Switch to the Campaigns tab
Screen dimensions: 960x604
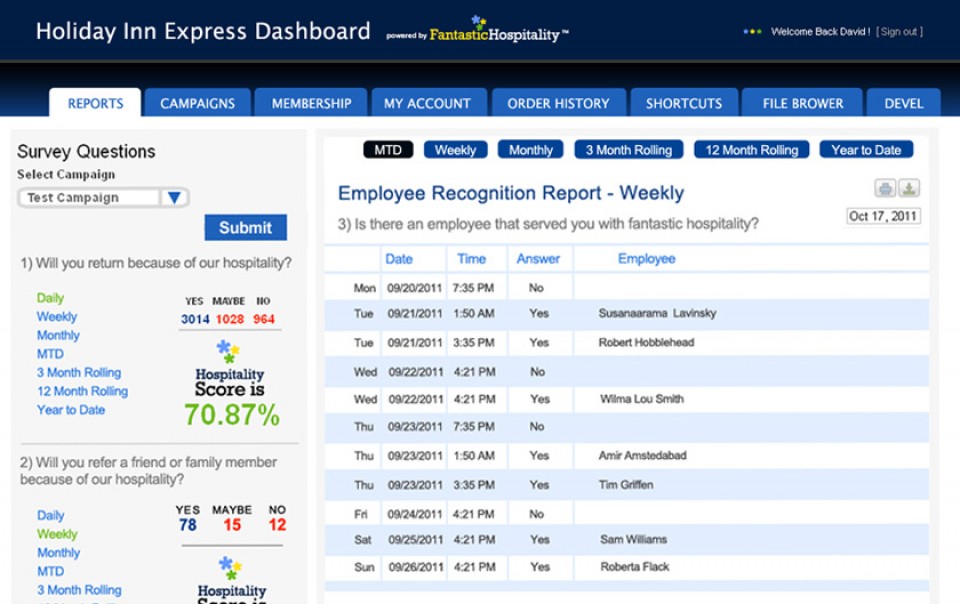pyautogui.click(x=197, y=103)
